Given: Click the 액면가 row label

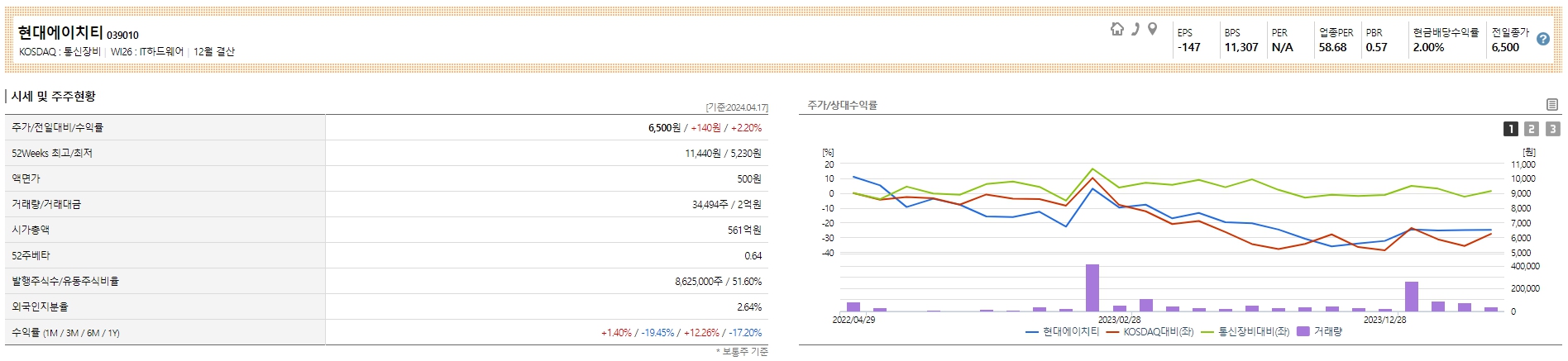Looking at the screenshot, I should 26,178.
